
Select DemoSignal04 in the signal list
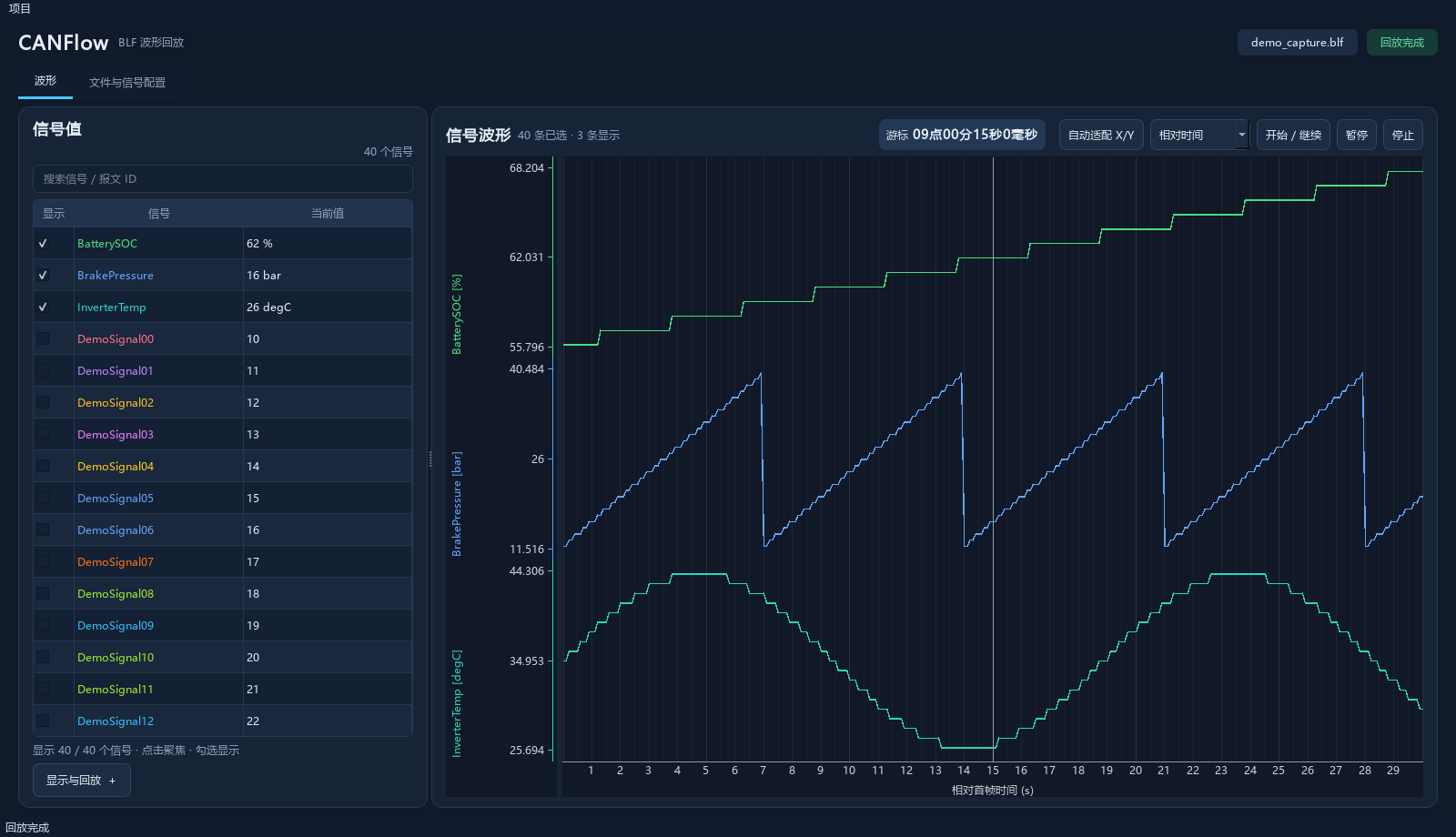pyautogui.click(x=116, y=466)
